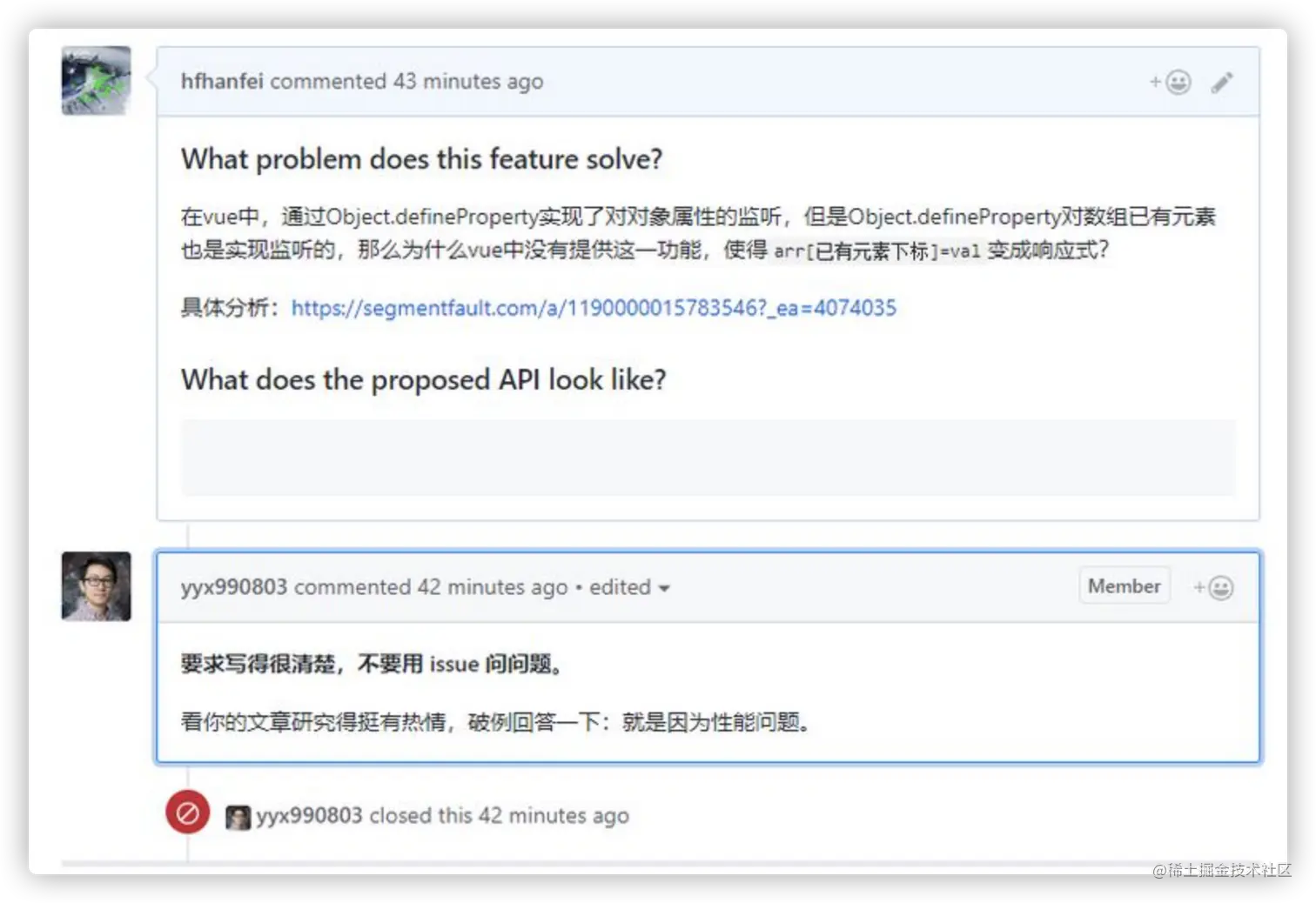Open hfhanfei's profile picture
The height and width of the screenshot is (903, 1316).
coord(95,80)
